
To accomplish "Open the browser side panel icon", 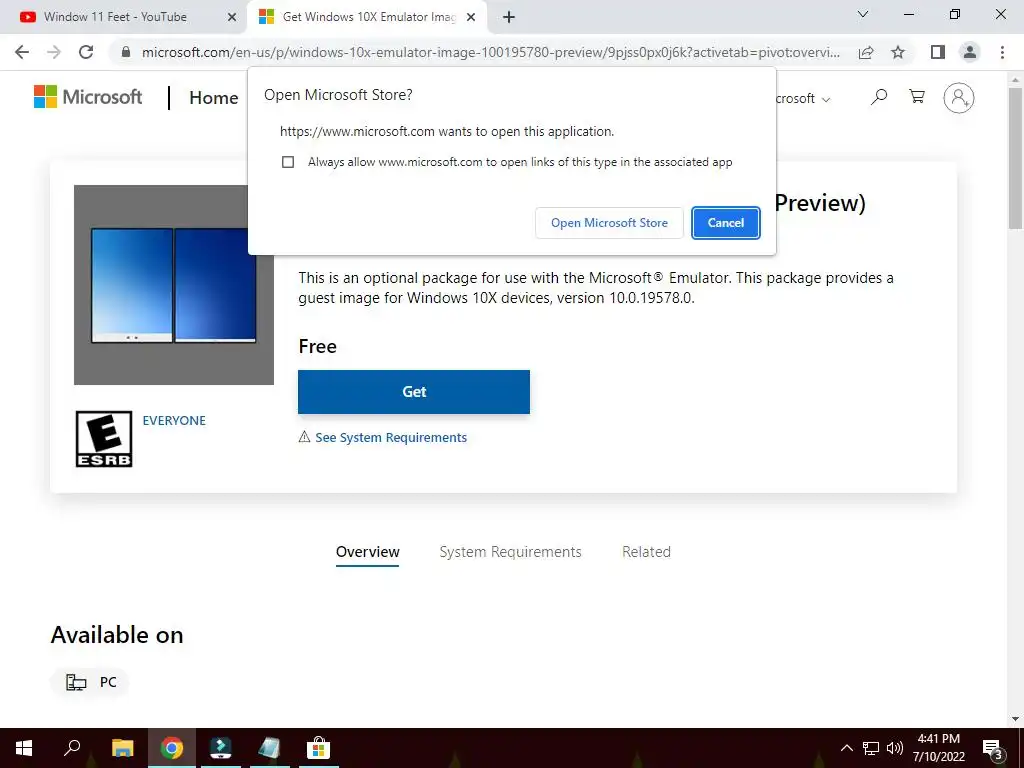I will click(938, 52).
